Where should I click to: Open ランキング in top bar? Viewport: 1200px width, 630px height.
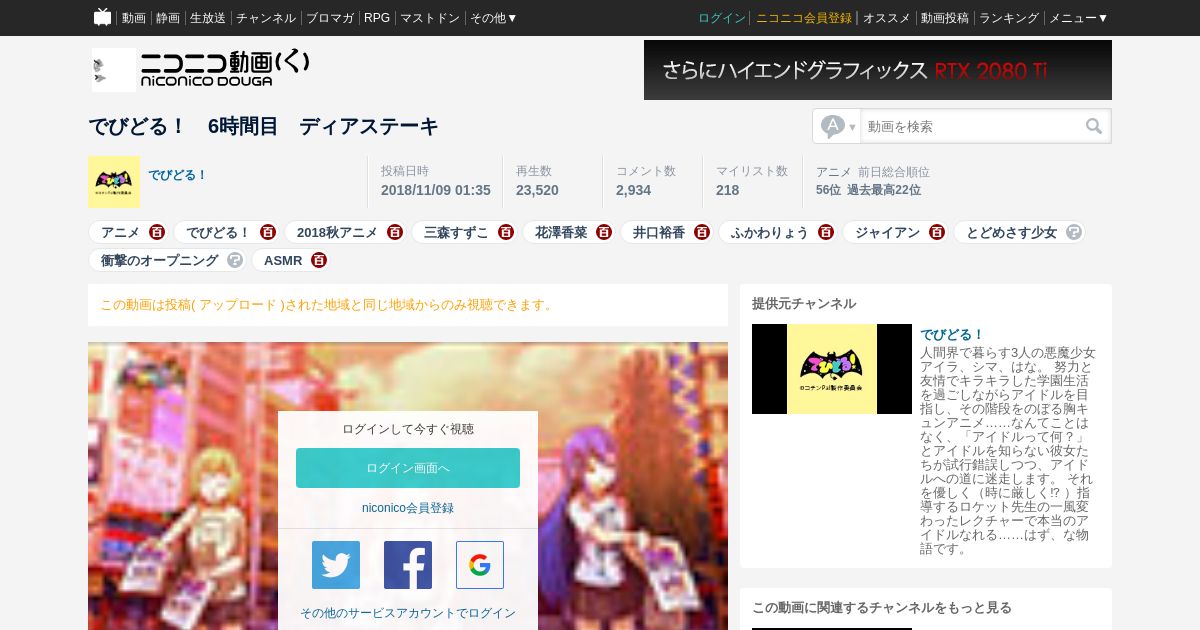pos(1009,18)
